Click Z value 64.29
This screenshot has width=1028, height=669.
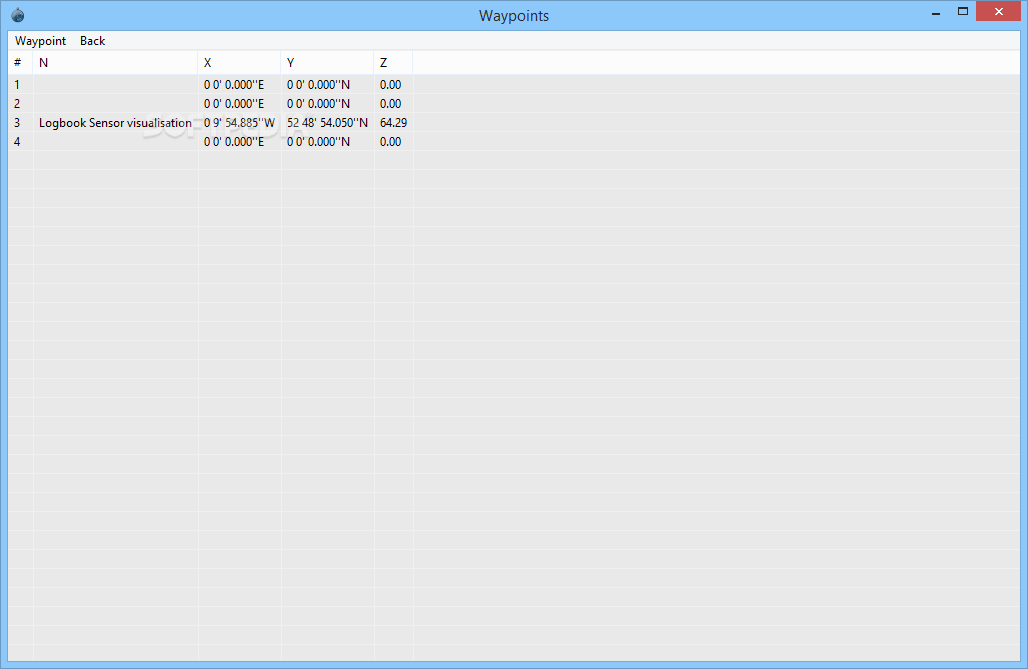coord(393,123)
